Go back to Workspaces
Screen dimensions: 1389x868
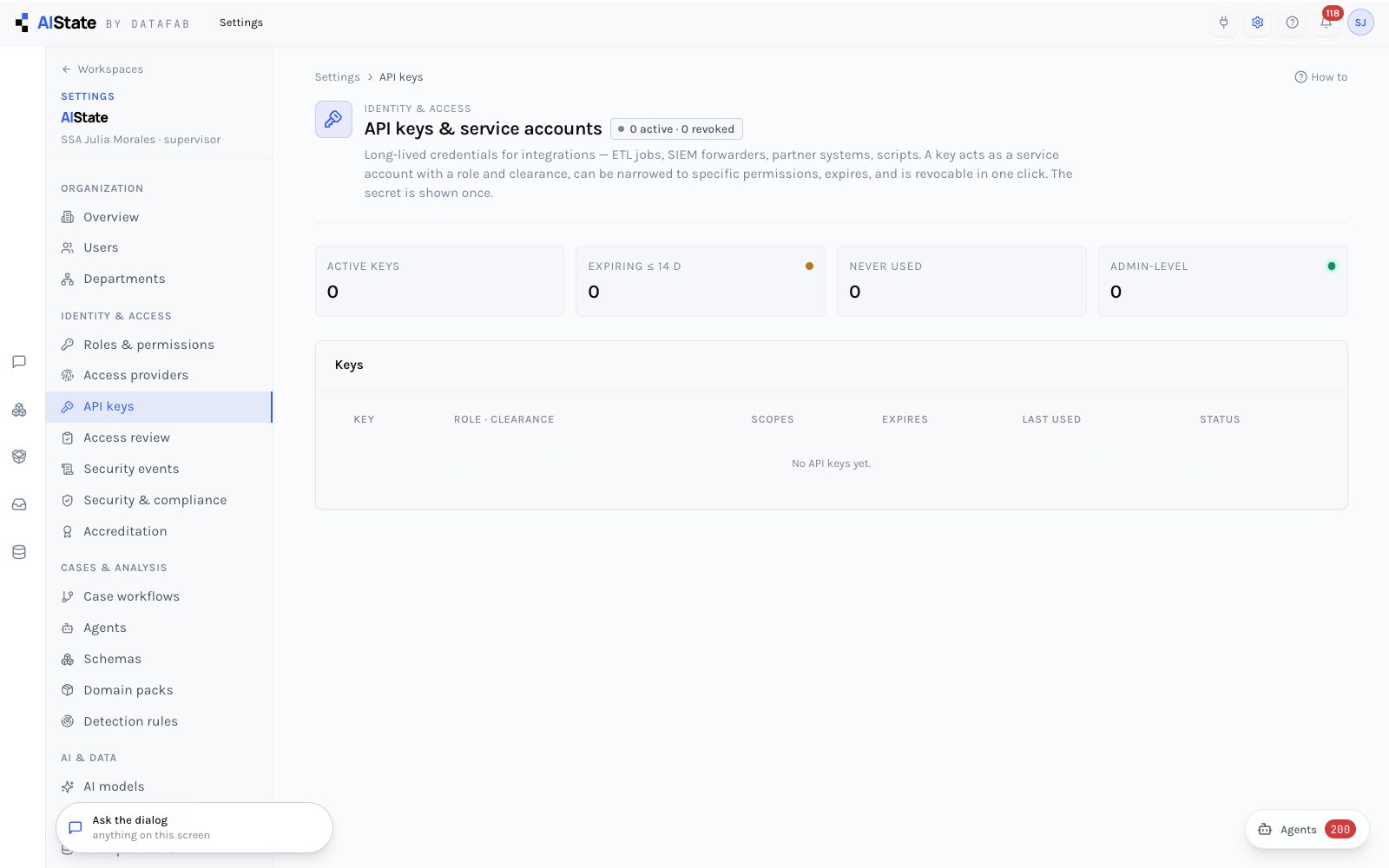point(102,69)
